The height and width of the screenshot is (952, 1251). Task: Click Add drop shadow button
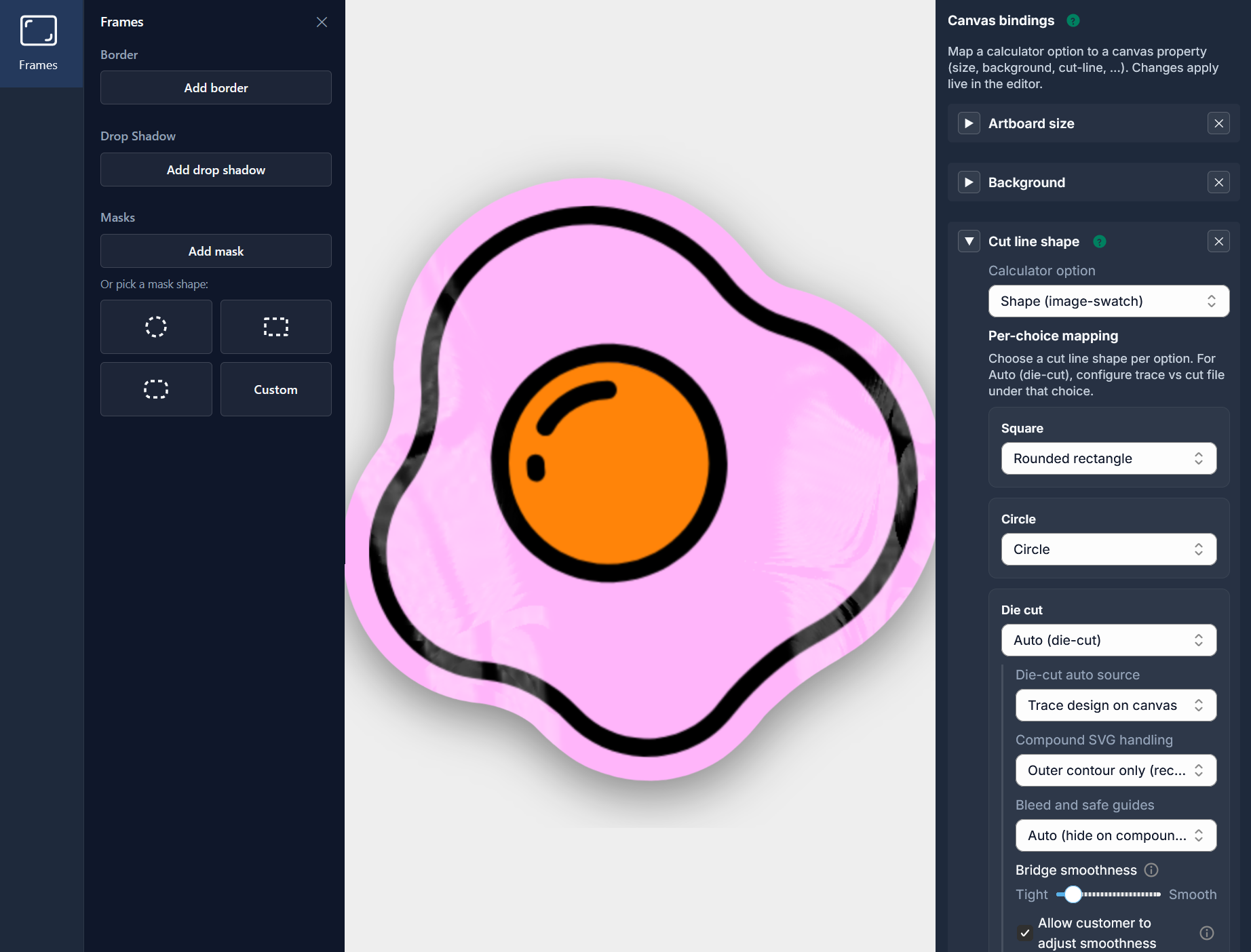point(216,170)
